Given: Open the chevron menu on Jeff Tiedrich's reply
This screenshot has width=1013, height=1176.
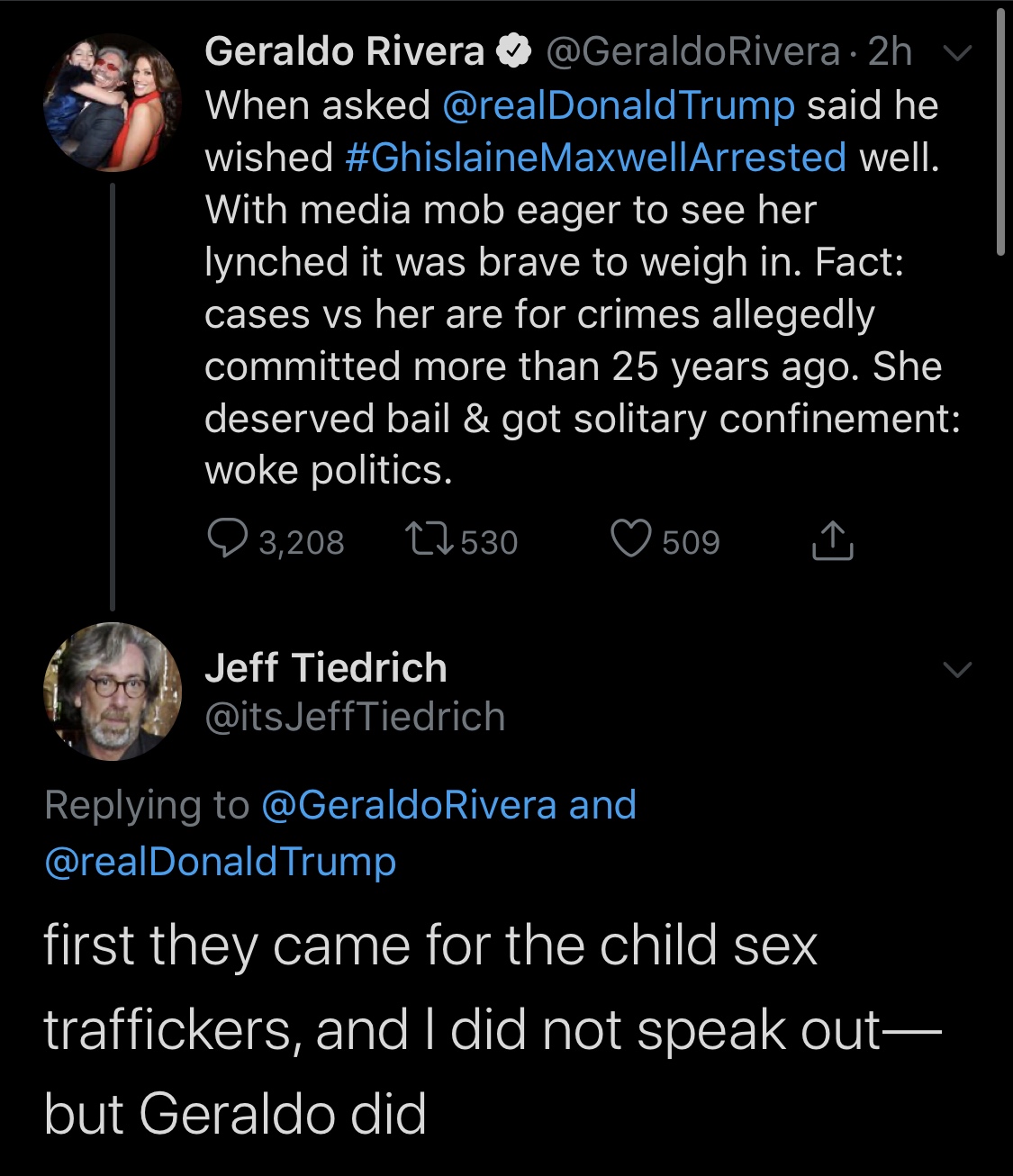Looking at the screenshot, I should tap(957, 669).
